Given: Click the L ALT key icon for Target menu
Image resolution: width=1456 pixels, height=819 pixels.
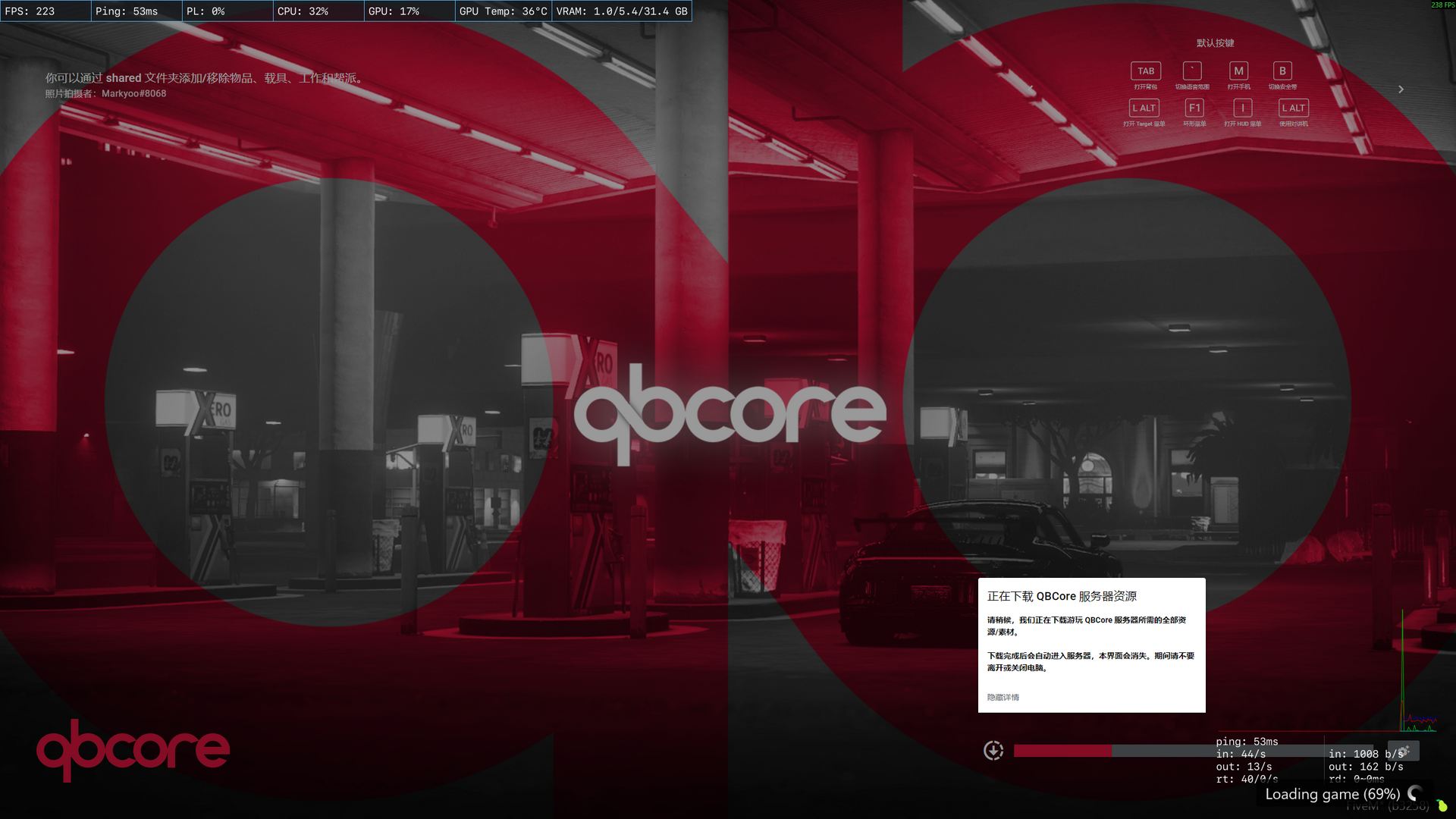Looking at the screenshot, I should 1144,108.
